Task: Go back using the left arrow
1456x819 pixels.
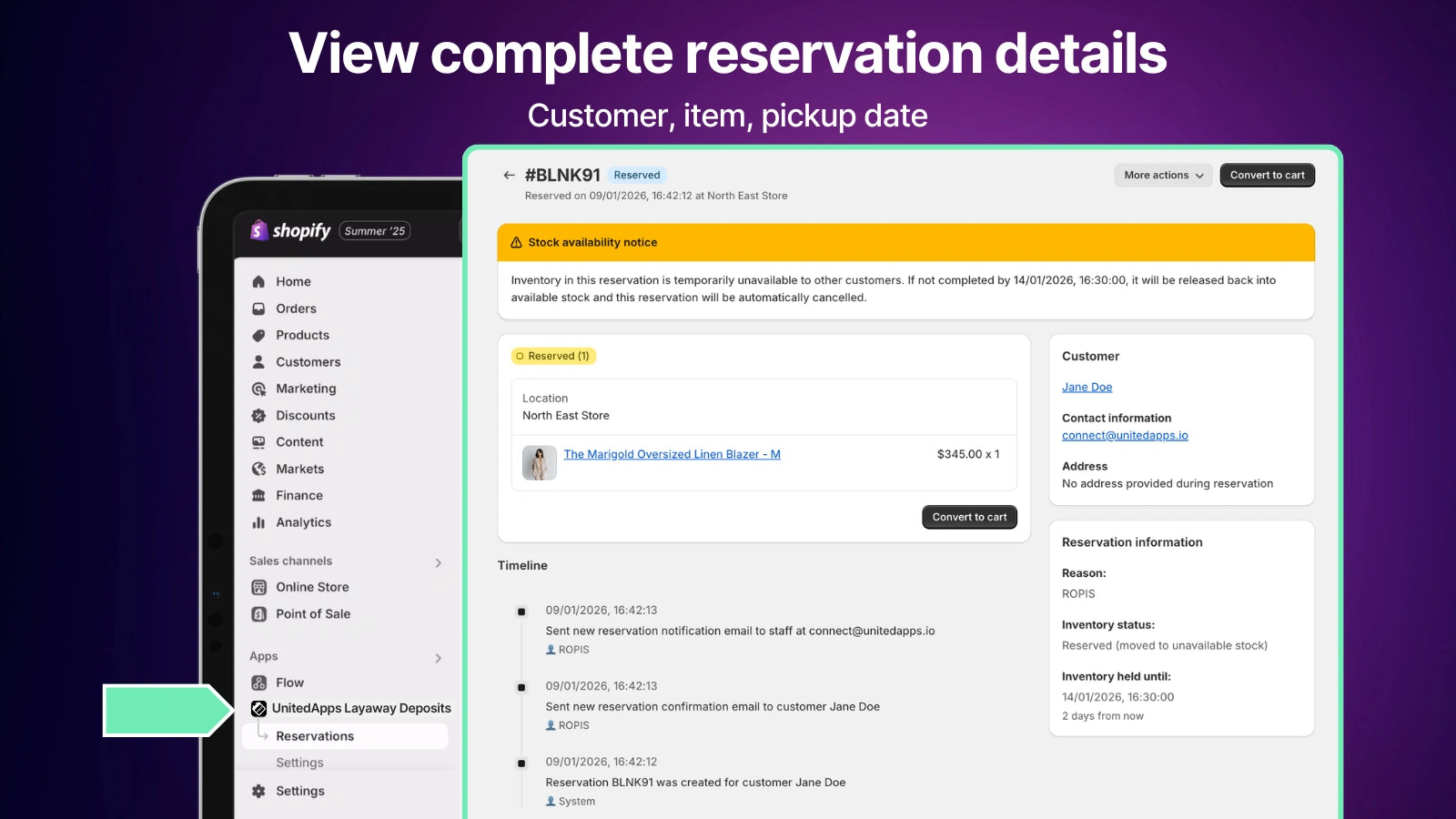Action: (x=509, y=176)
